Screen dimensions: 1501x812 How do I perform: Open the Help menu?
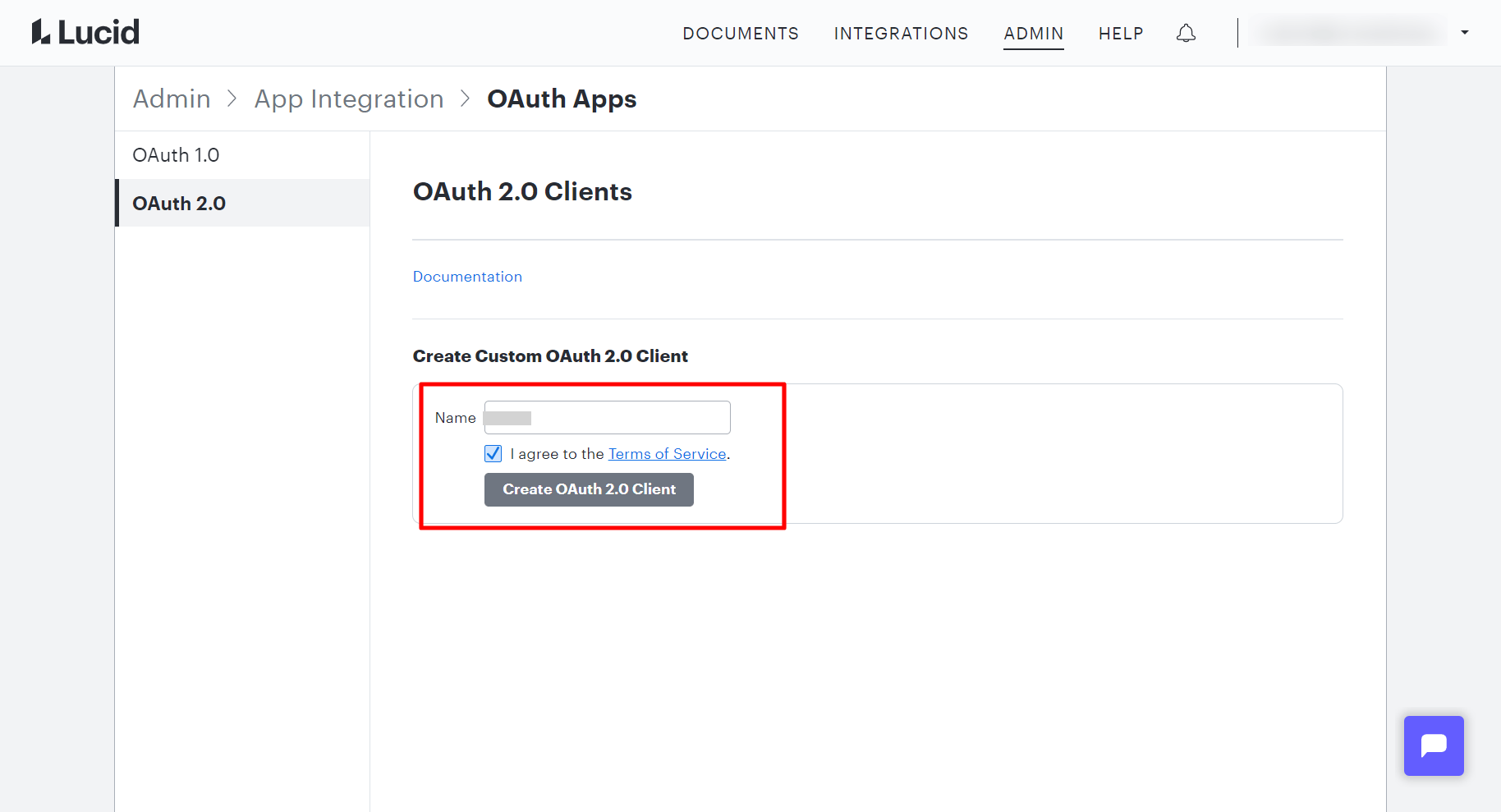1121,34
